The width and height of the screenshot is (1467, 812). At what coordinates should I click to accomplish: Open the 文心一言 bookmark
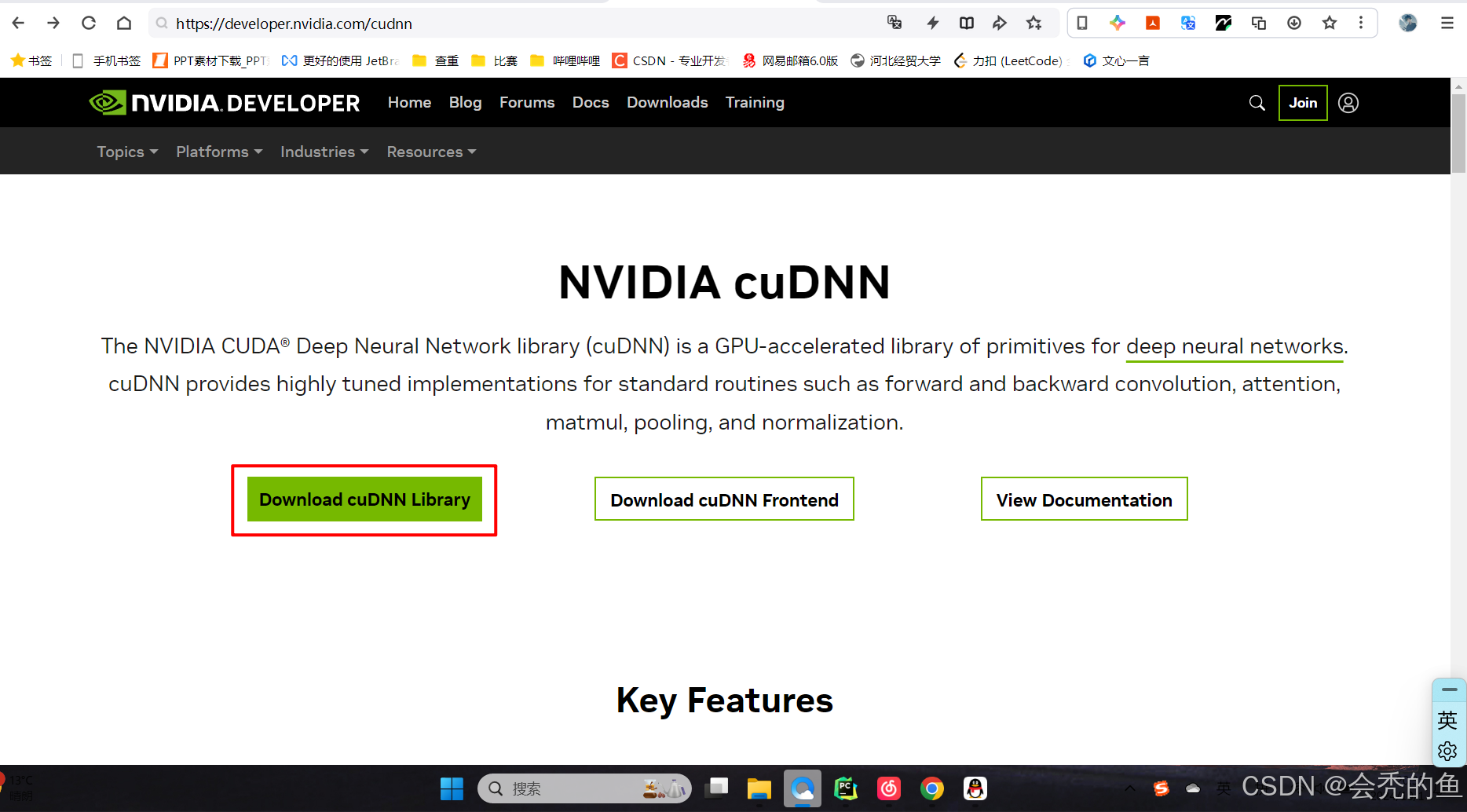(1116, 60)
